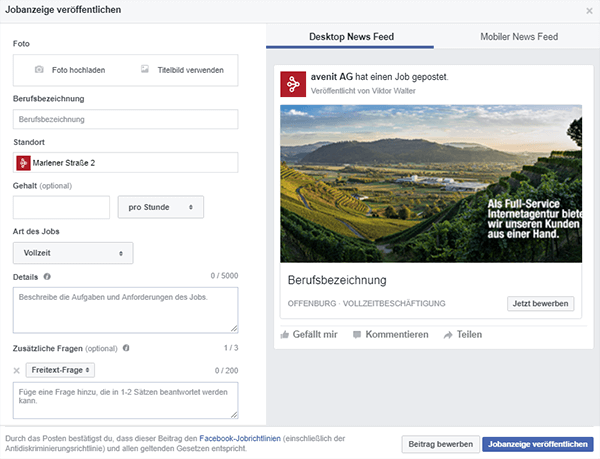
Task: Open the Facebook-Jobrichtlinien link
Action: tap(240, 438)
